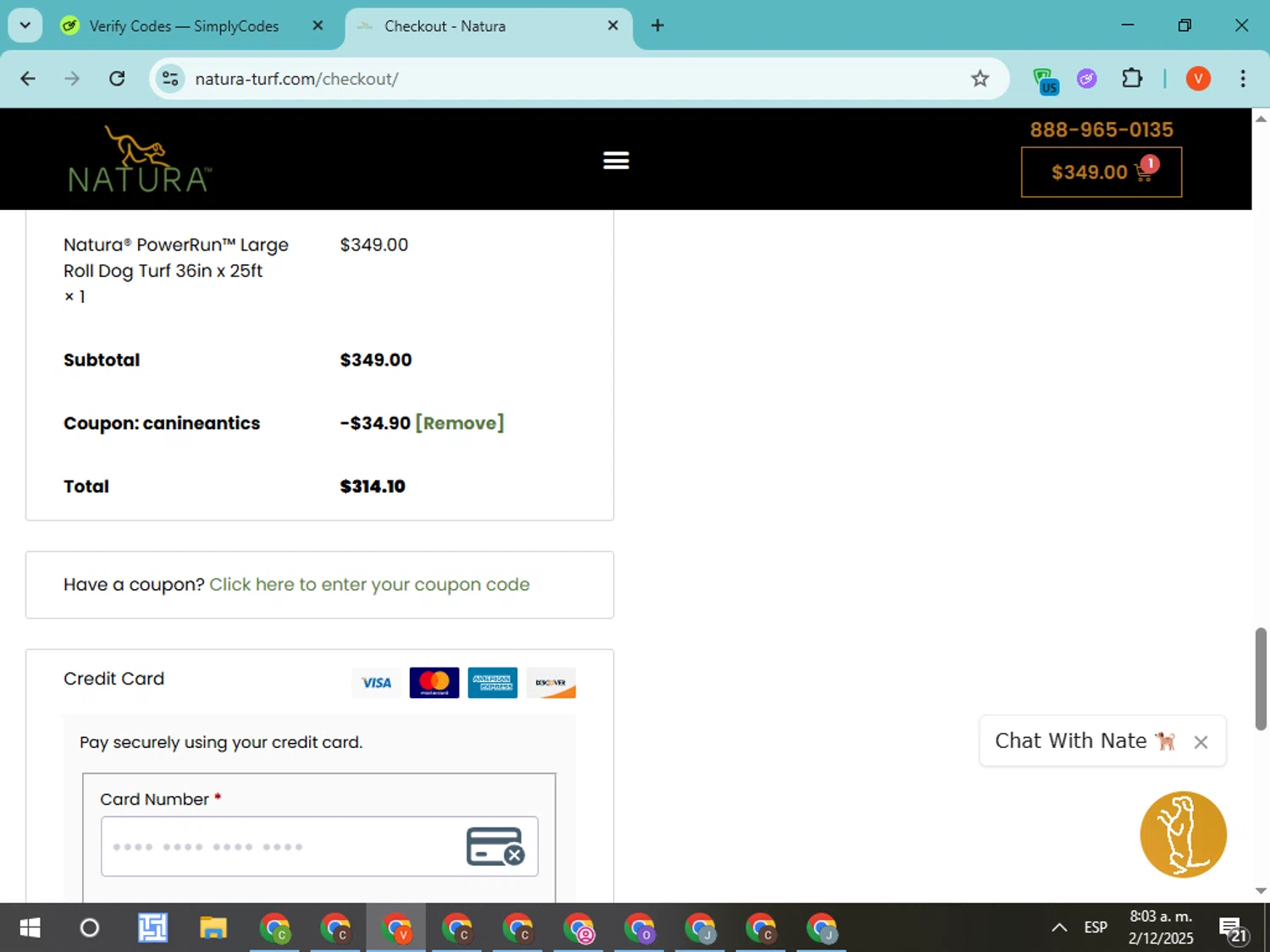Open Chat With Nate bubble

[x=1085, y=740]
